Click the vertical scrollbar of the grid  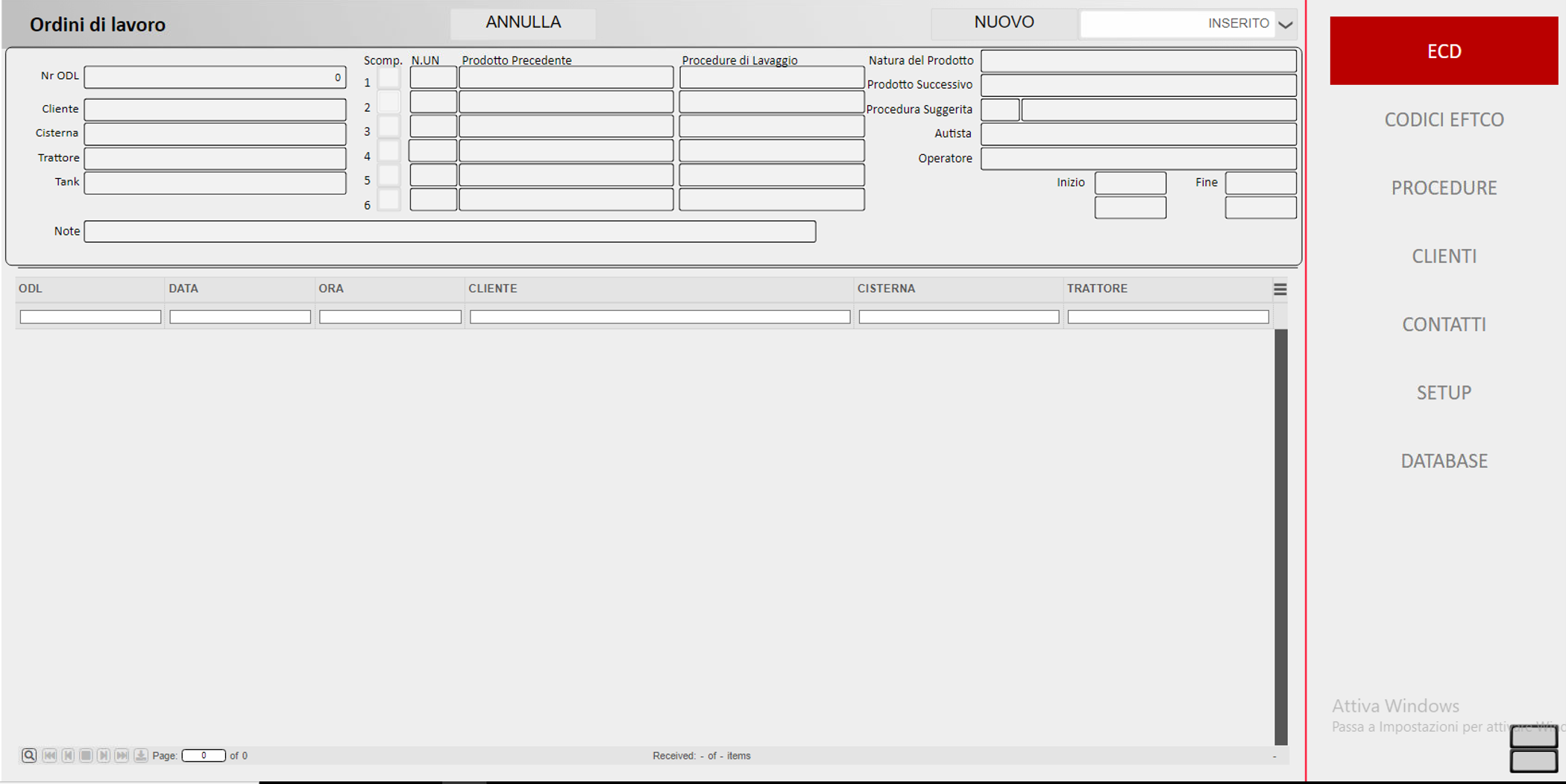[x=1281, y=537]
